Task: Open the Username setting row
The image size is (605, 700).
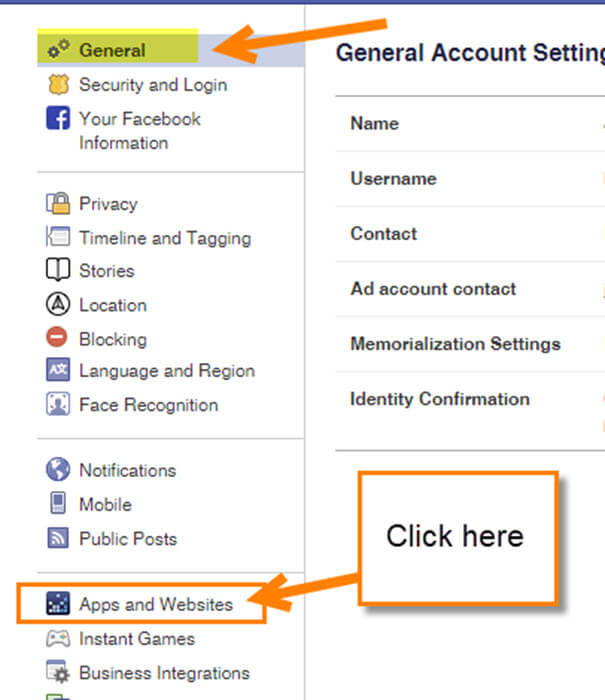Action: (470, 179)
